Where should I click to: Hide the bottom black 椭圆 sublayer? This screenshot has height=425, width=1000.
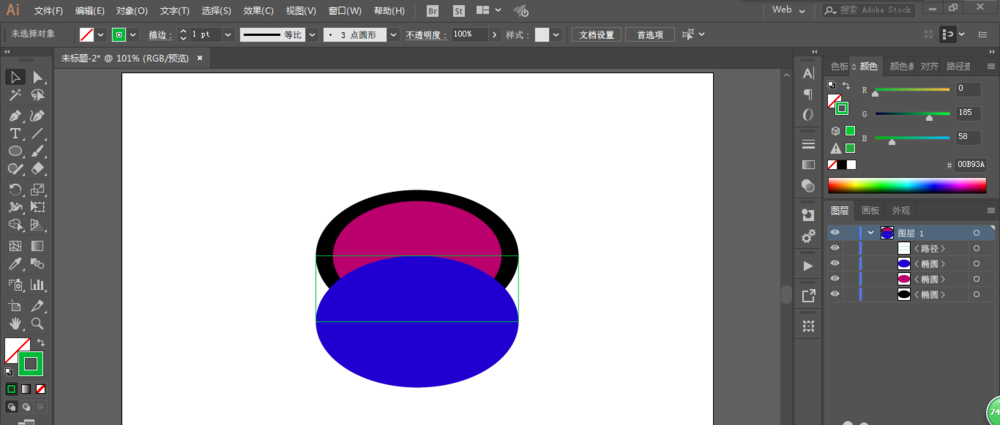coord(835,295)
